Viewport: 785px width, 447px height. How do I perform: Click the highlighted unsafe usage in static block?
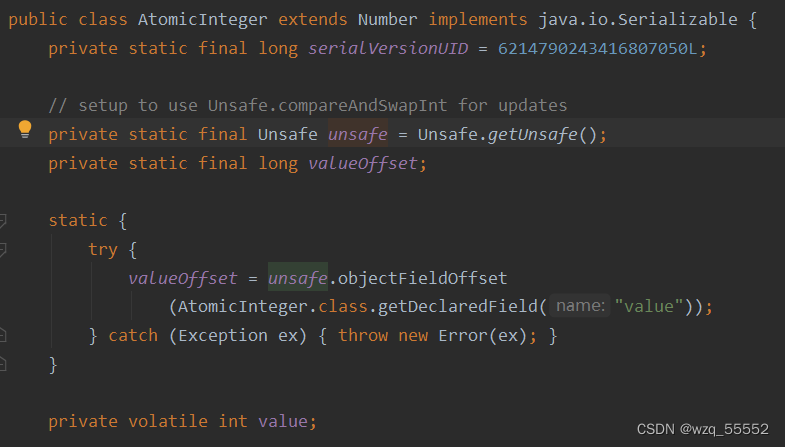297,278
